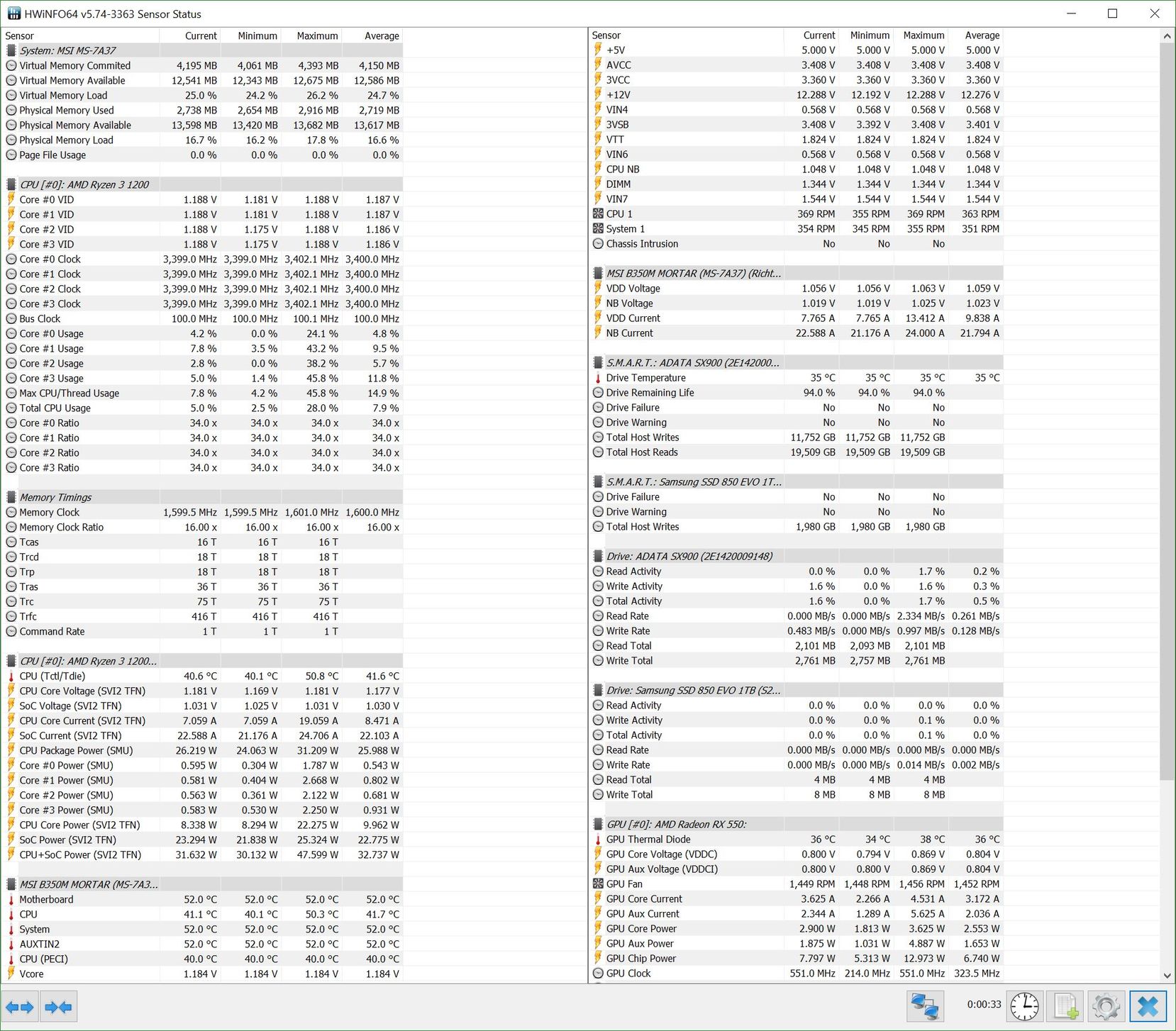Select the GPU Clock row
This screenshot has width=1176, height=1031.
pyautogui.click(x=797, y=973)
